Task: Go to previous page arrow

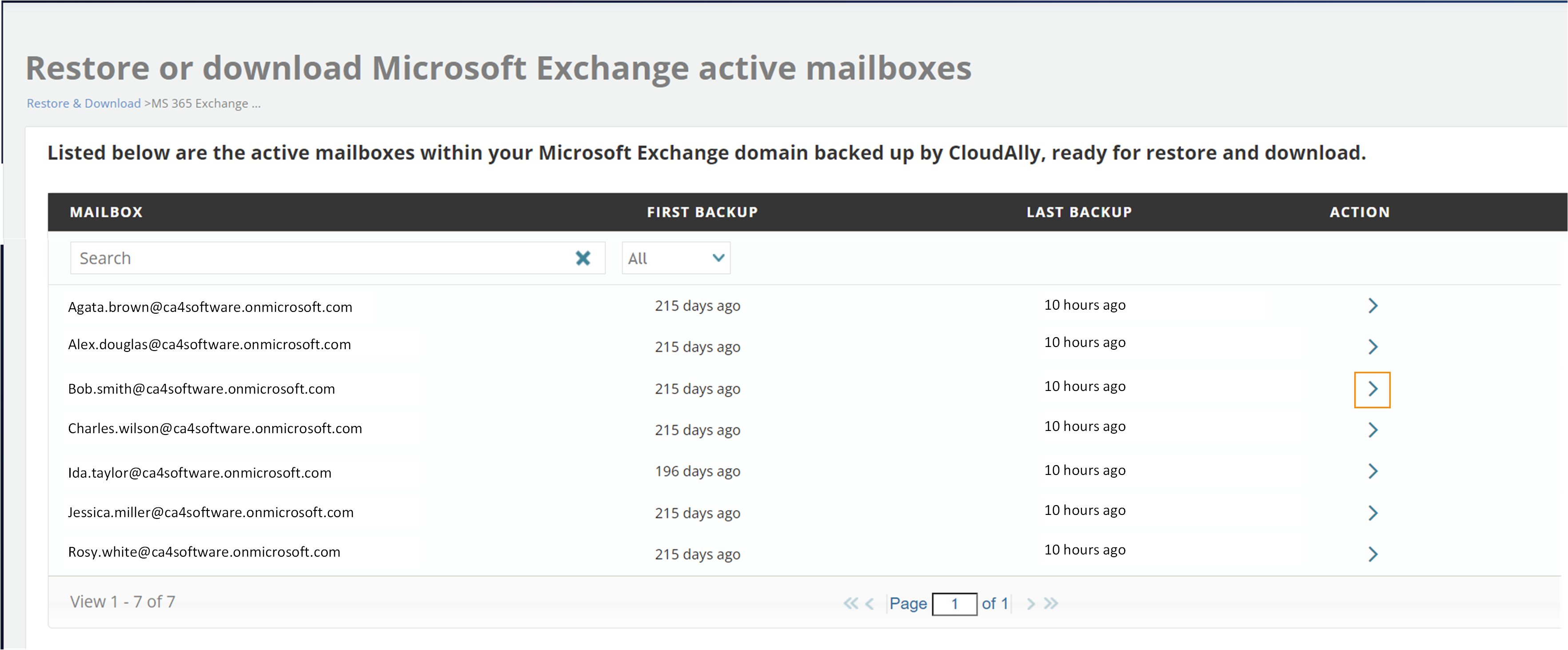Action: (x=869, y=604)
